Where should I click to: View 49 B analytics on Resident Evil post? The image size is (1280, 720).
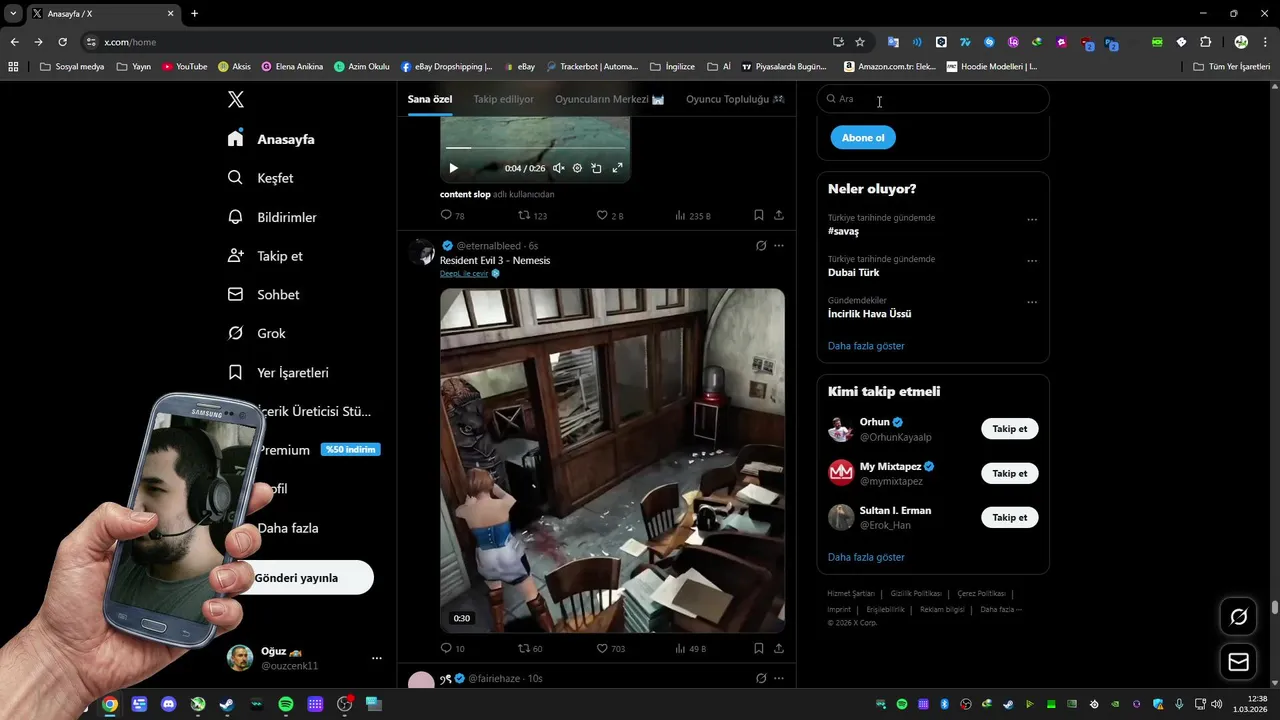coord(690,648)
